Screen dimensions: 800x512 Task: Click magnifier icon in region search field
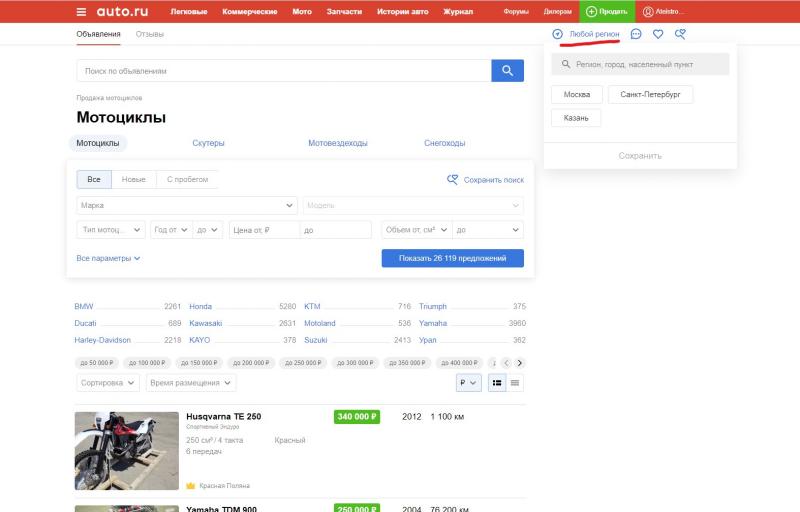tap(565, 64)
